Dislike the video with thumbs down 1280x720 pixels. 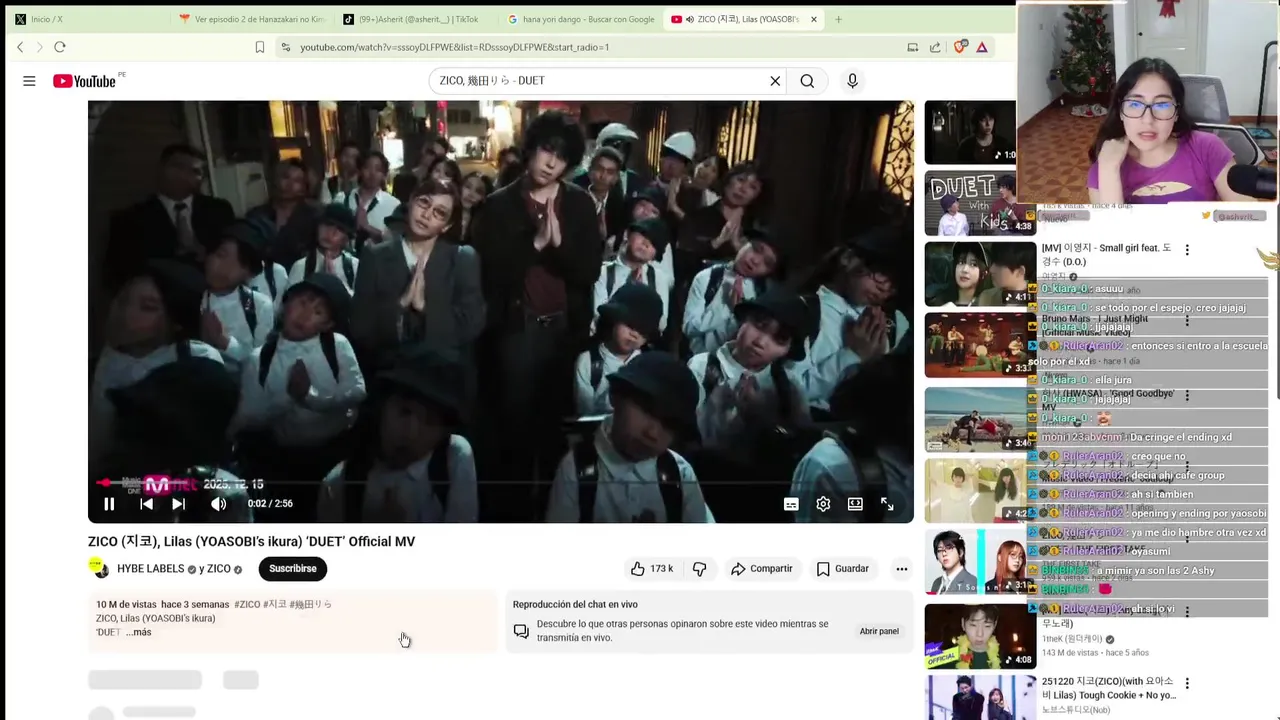(699, 569)
